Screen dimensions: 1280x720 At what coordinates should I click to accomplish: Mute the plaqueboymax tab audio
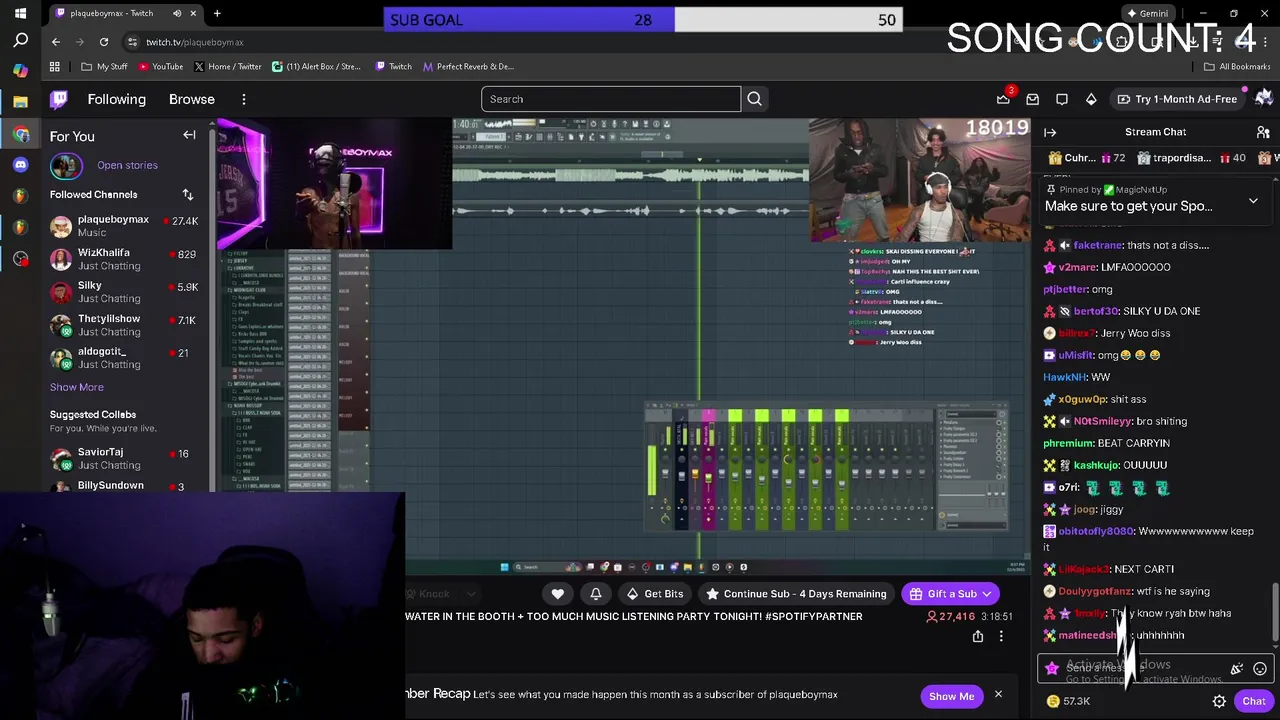point(177,13)
